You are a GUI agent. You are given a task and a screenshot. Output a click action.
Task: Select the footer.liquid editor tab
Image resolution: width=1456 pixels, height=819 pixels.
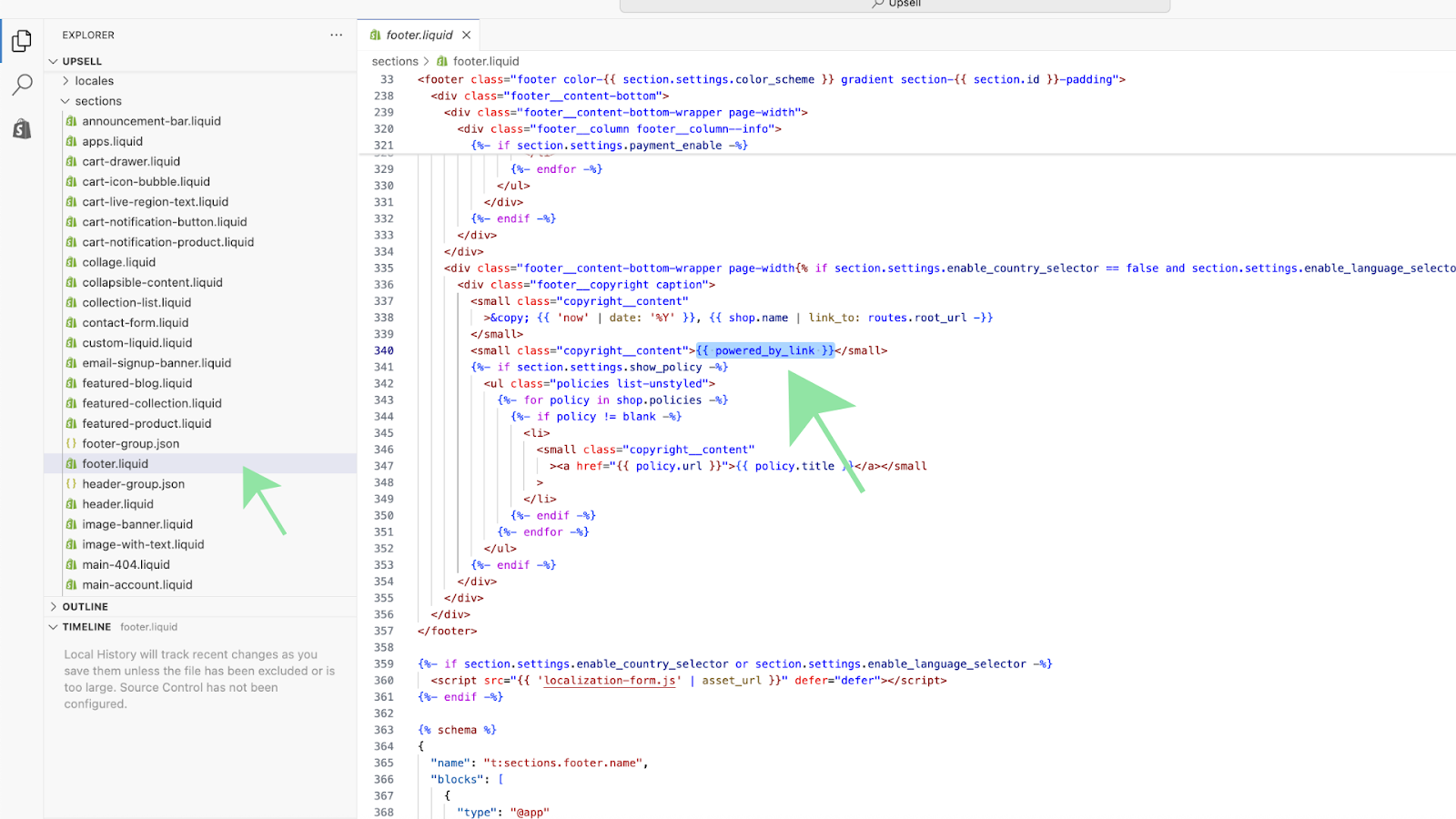(x=419, y=35)
